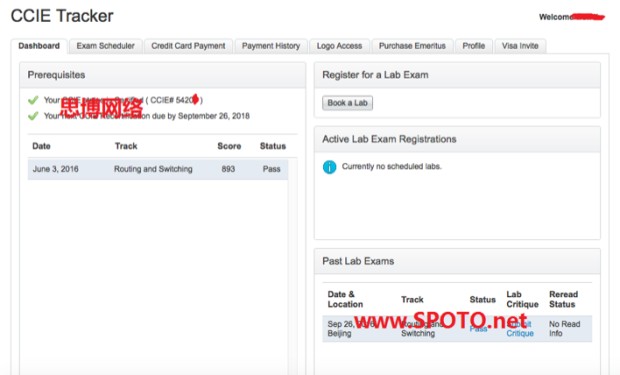Click the blue info icon beside no scheduled labs
The image size is (620, 375).
coord(329,167)
